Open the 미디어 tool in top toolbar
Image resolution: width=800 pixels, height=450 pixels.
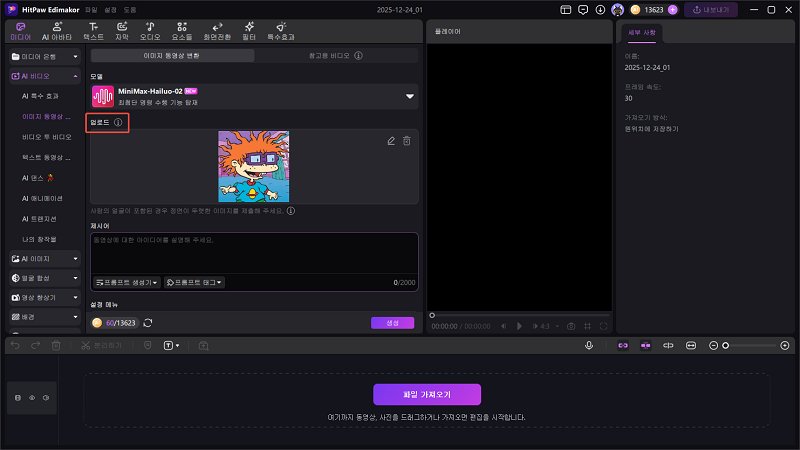tap(20, 31)
